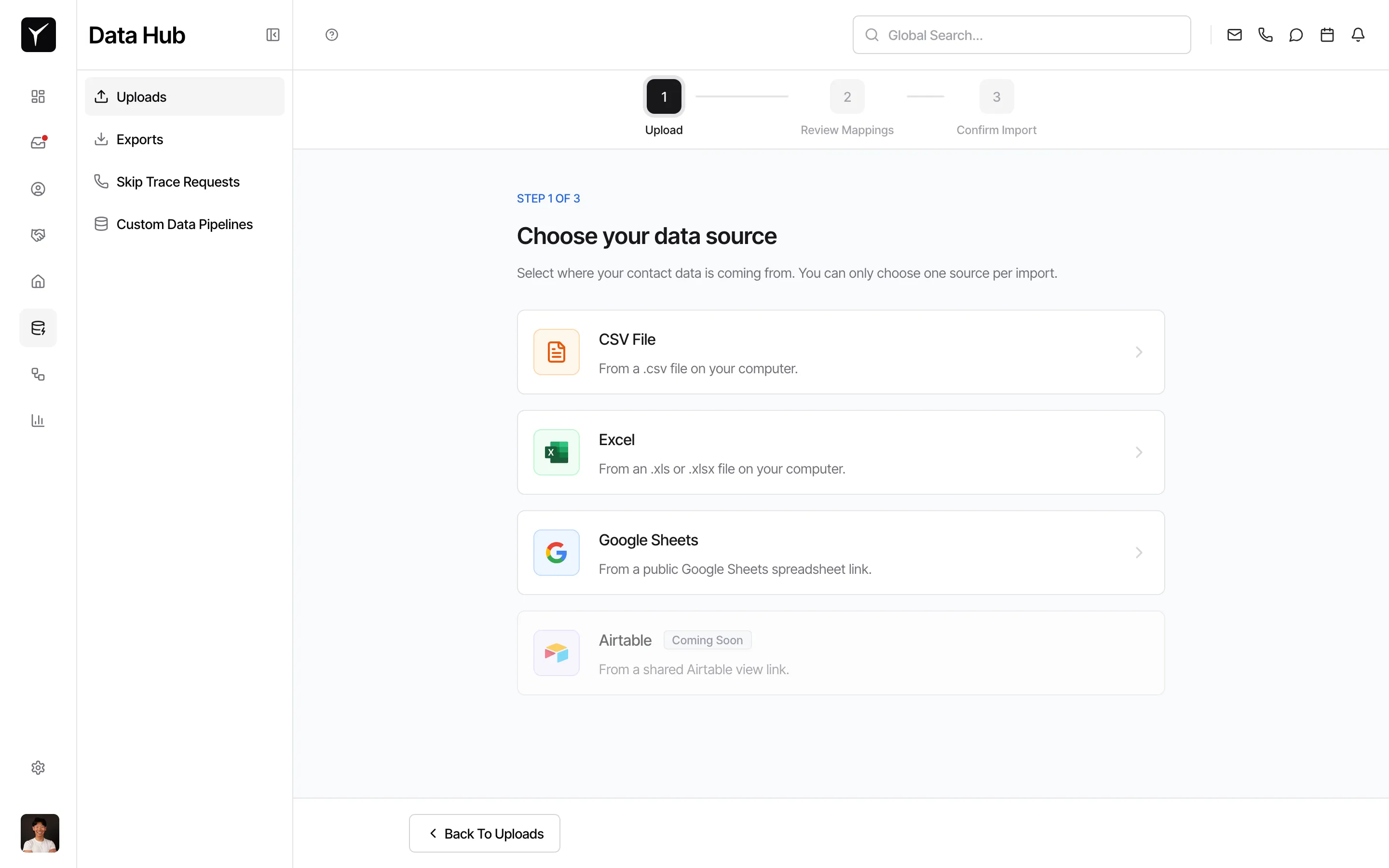Open the analytics bar chart icon
Image resolution: width=1389 pixels, height=868 pixels.
pos(38,420)
